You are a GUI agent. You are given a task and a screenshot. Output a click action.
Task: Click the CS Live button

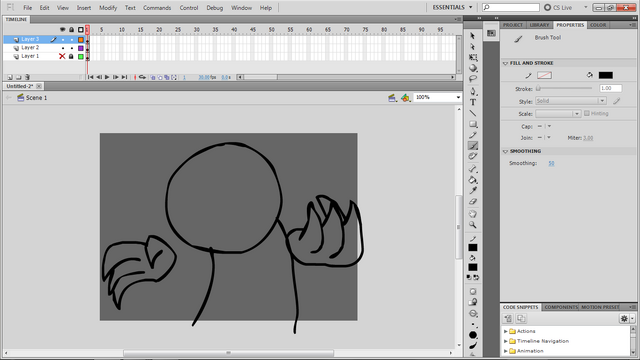(x=558, y=7)
